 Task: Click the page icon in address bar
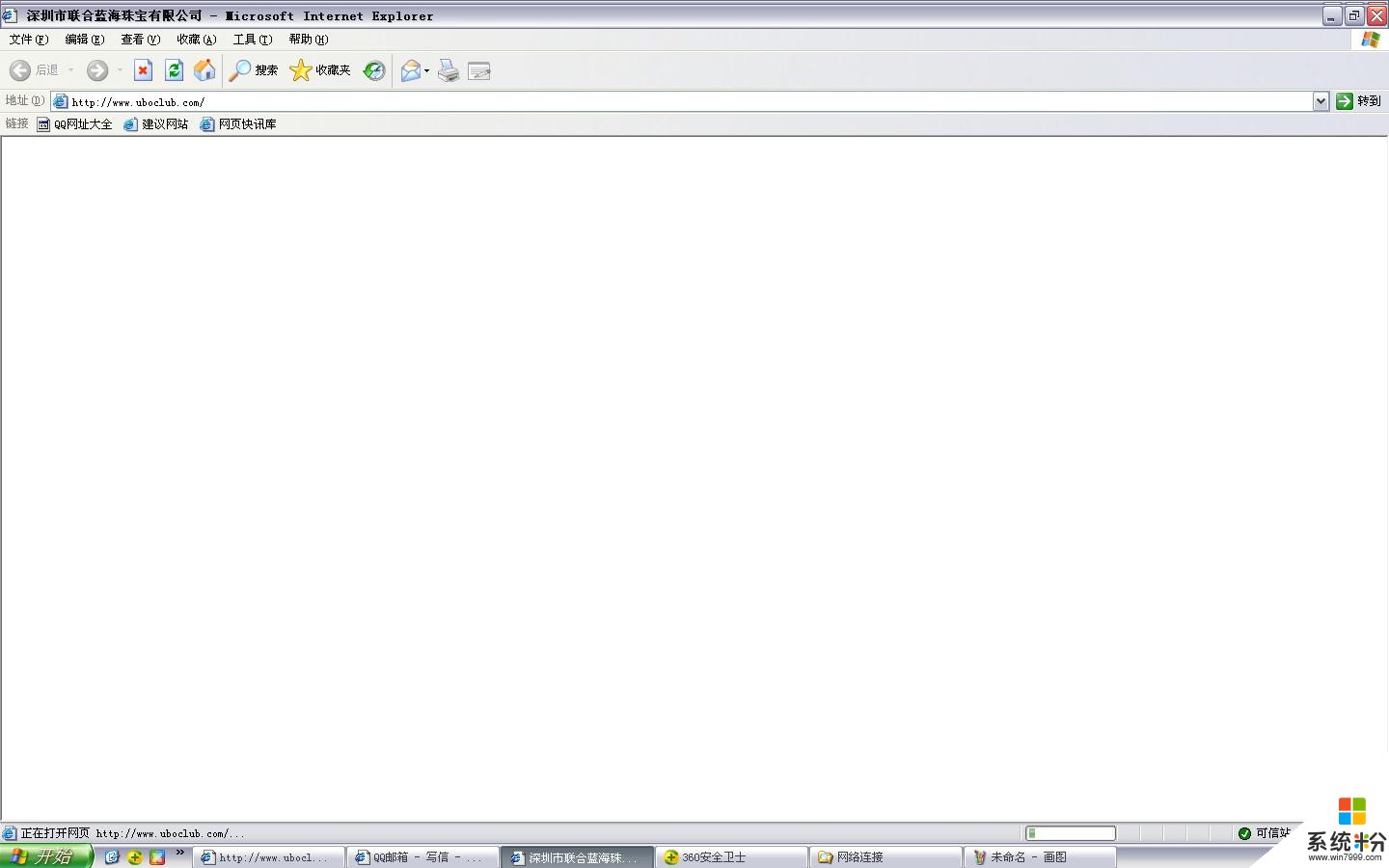pyautogui.click(x=61, y=101)
